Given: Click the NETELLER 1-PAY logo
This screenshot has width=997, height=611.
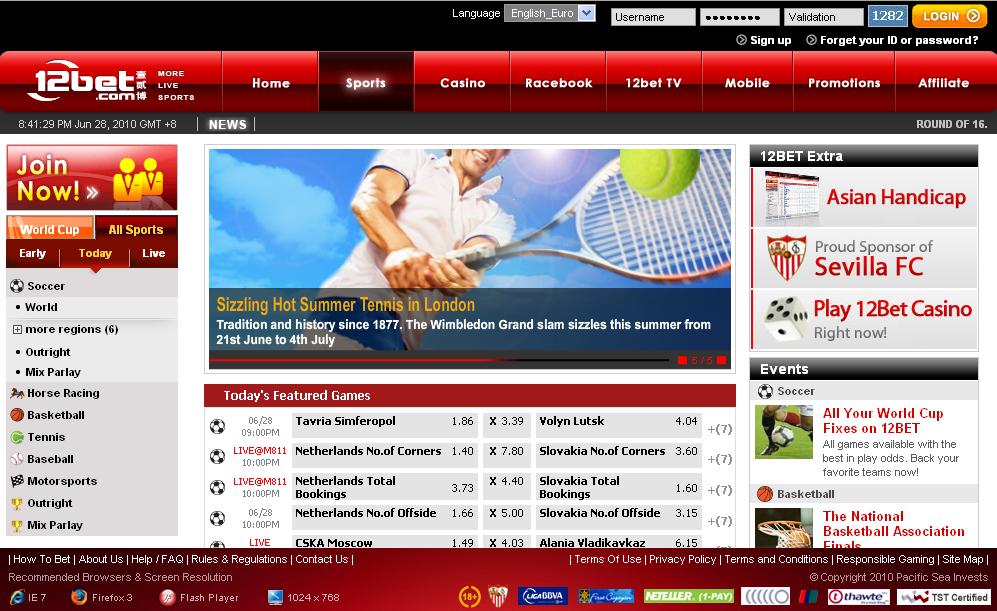Looking at the screenshot, I should (x=689, y=596).
